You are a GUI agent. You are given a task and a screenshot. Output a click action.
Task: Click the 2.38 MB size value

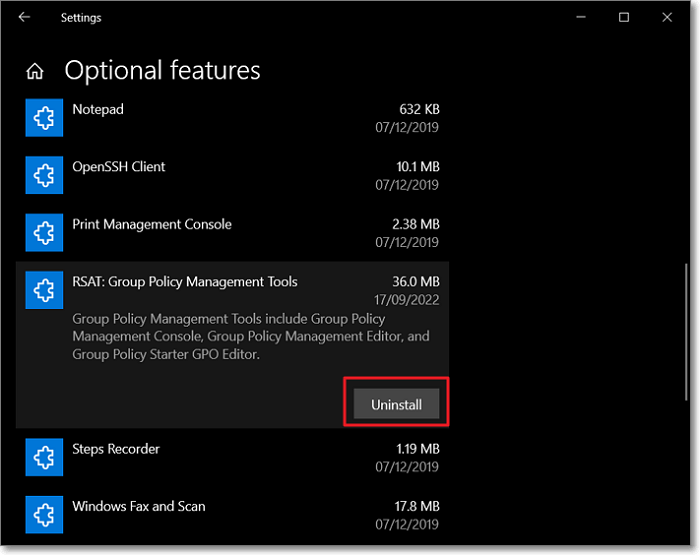pos(416,224)
